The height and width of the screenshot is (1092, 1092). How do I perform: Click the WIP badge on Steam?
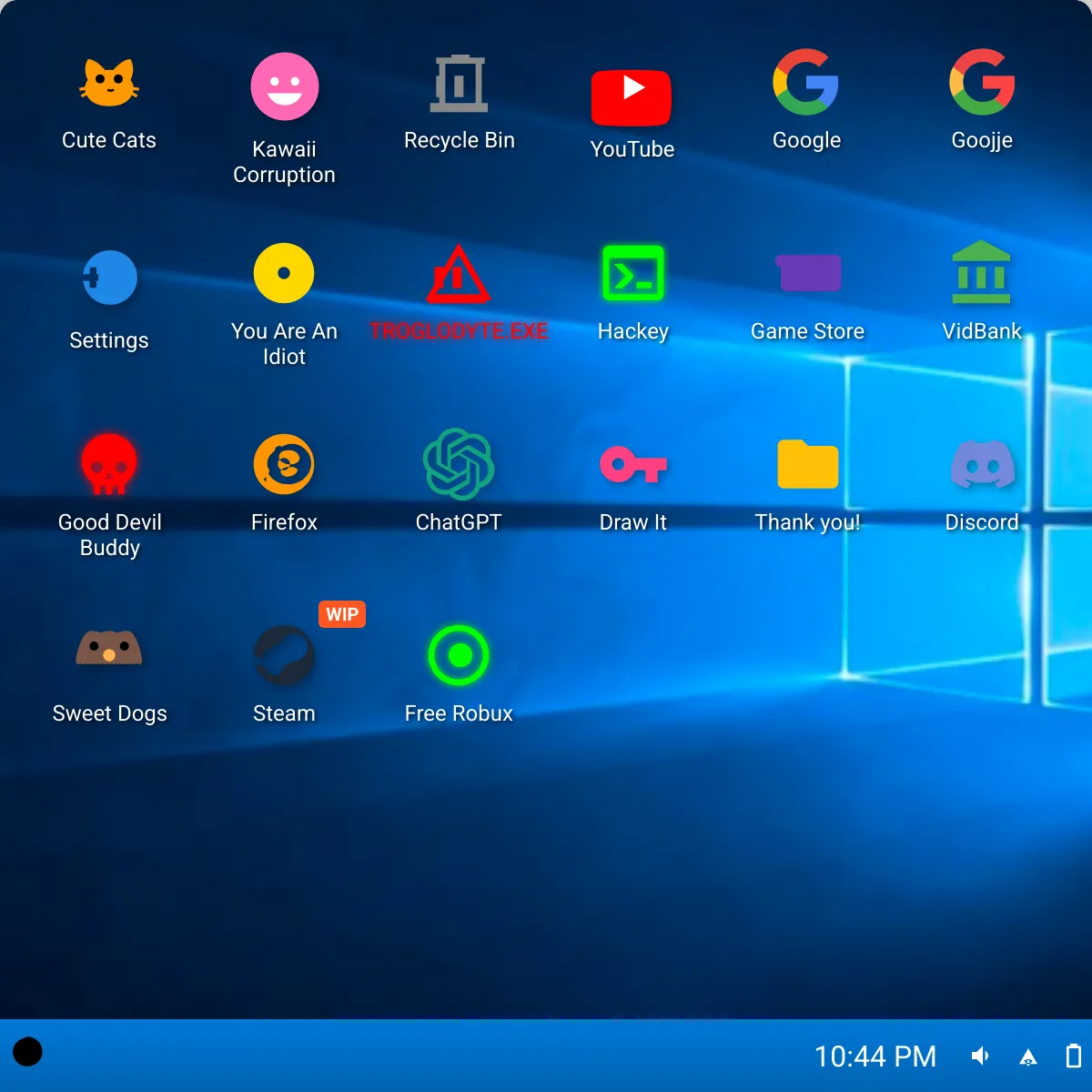tap(342, 614)
